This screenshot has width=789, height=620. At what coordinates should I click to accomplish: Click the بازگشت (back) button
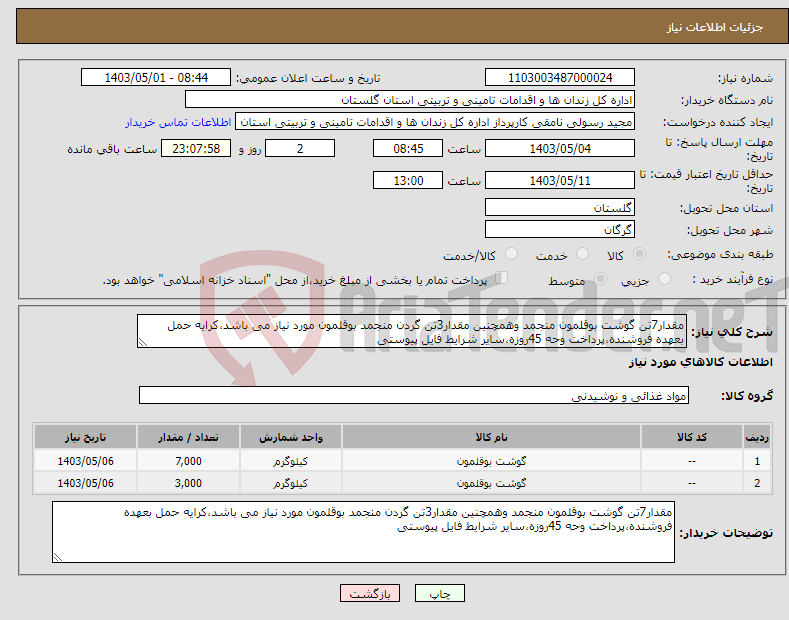coord(370,593)
